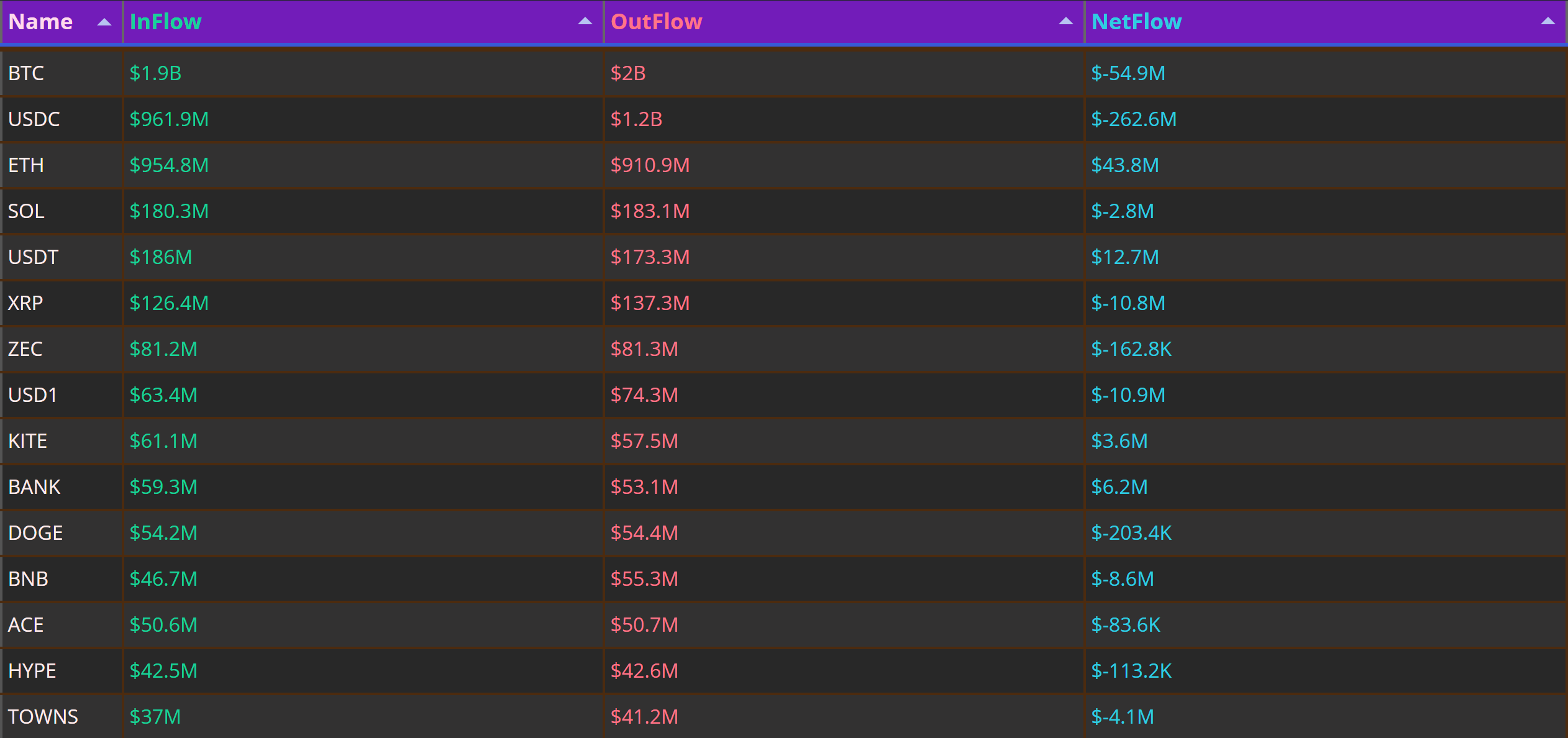Click the NetFlow header label

tap(1136, 22)
